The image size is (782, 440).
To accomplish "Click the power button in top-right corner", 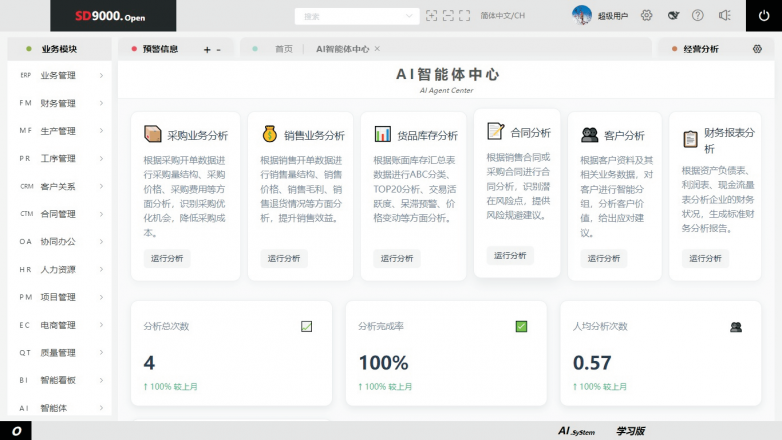I will pos(764,16).
